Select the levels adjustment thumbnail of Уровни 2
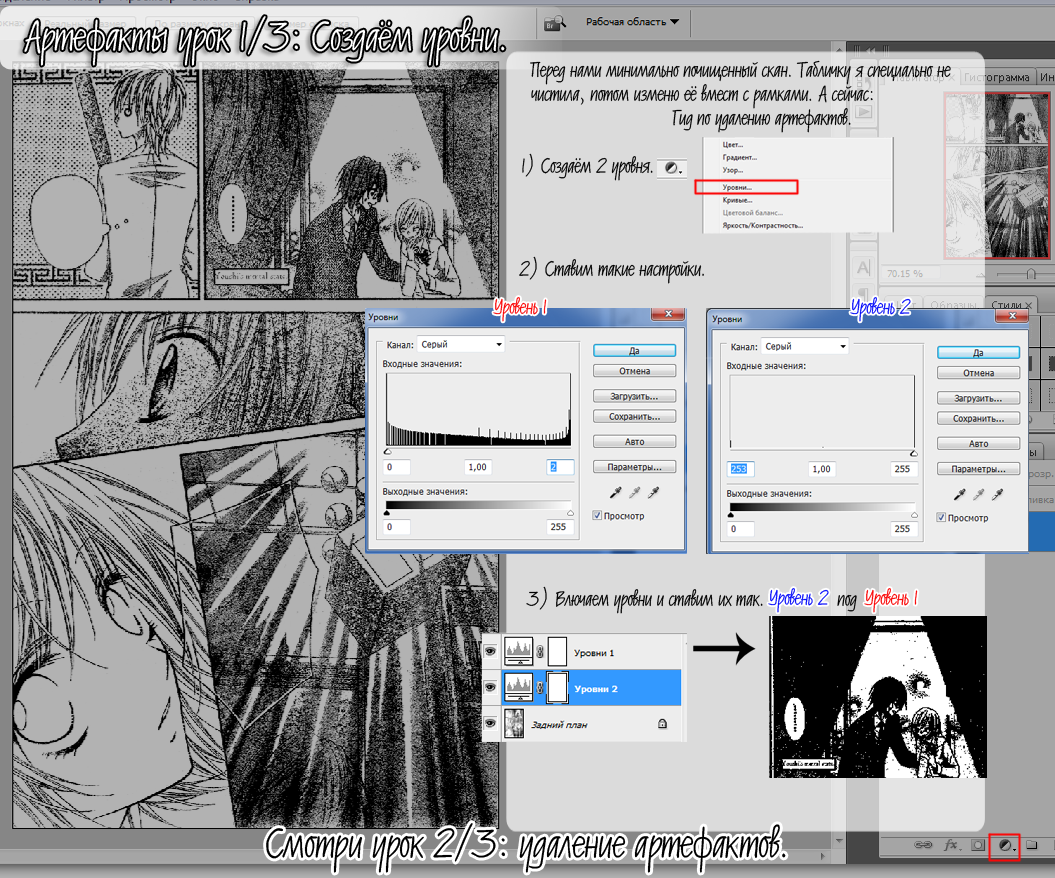Image resolution: width=1055 pixels, height=878 pixels. [x=518, y=688]
